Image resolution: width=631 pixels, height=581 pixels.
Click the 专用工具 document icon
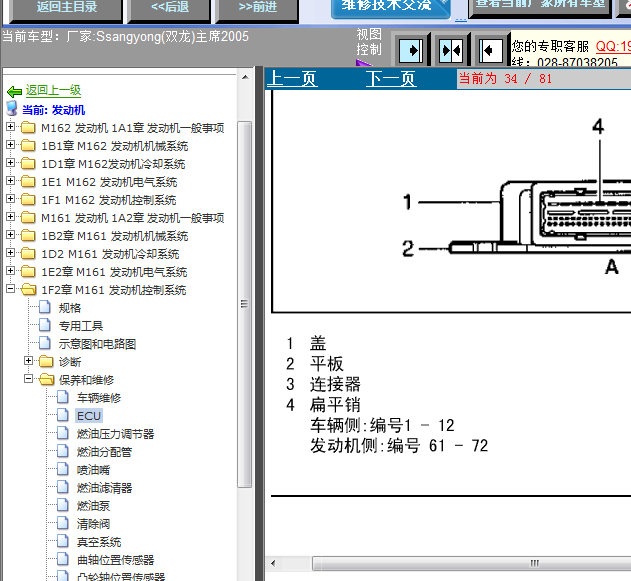45,325
